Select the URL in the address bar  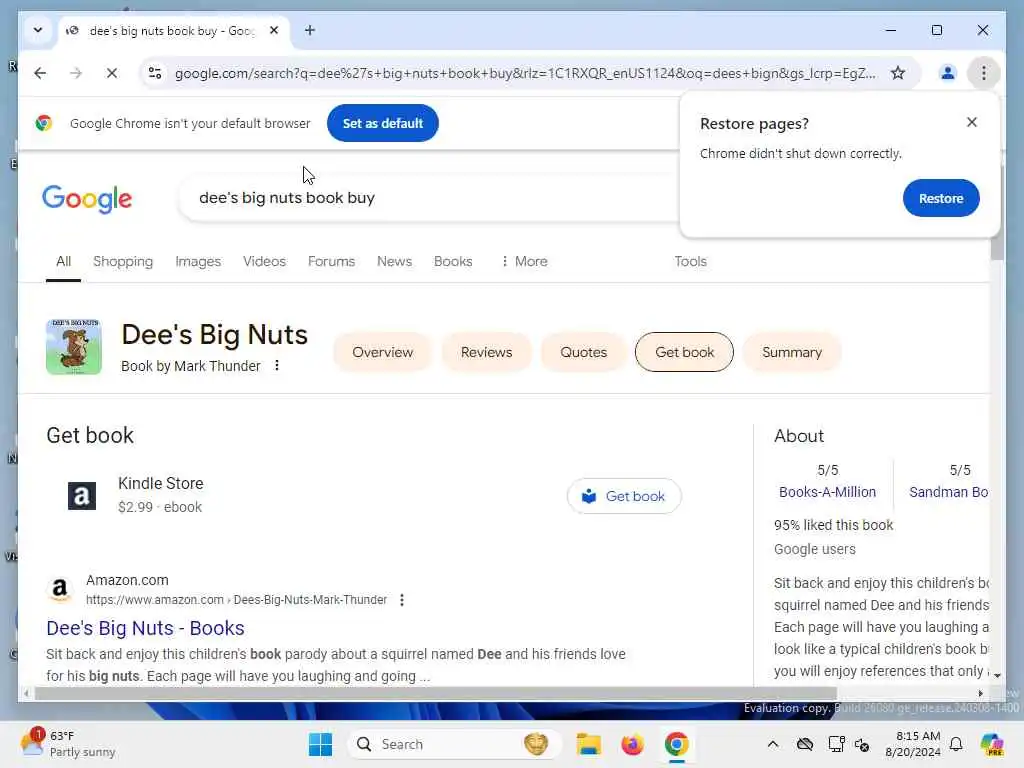[x=525, y=73]
